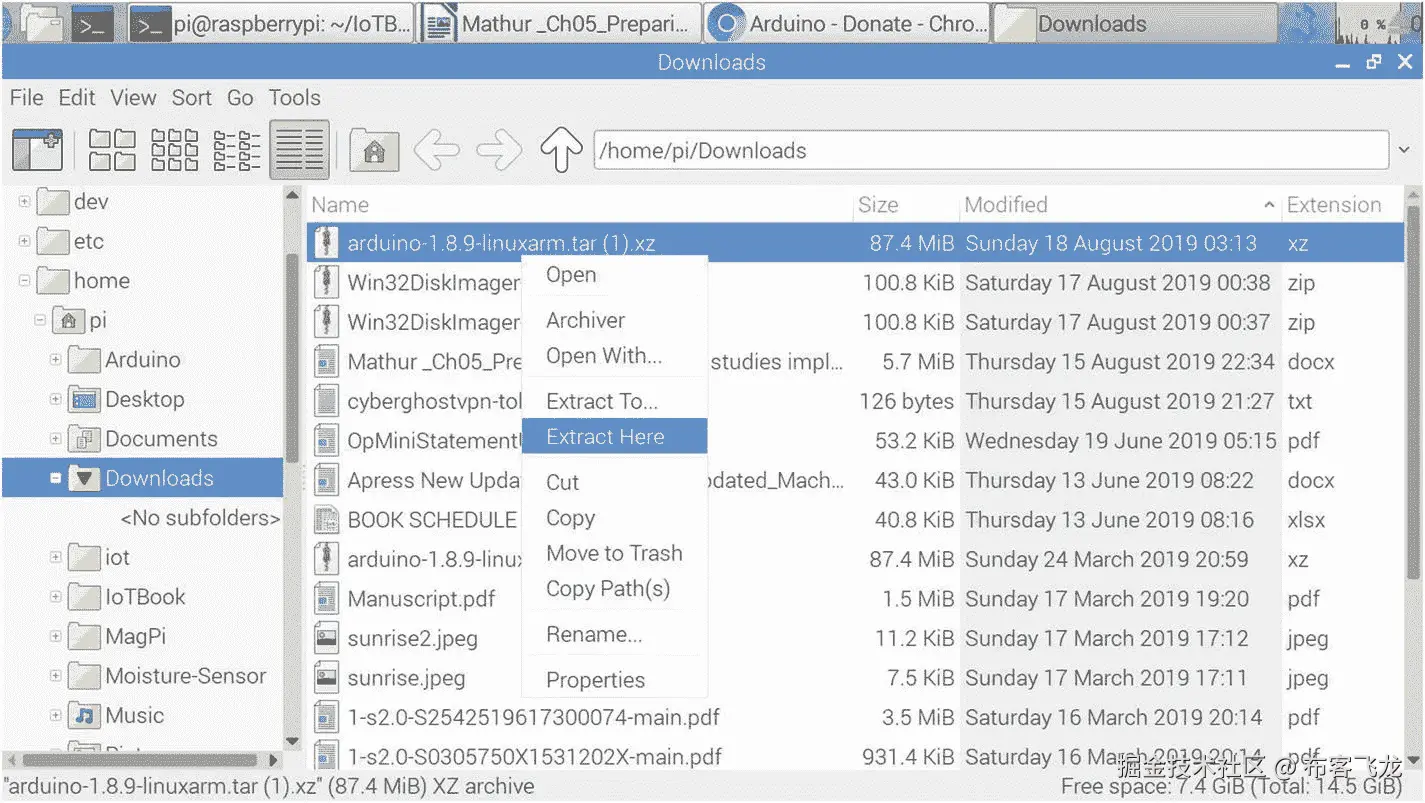Collapse the Downloads folder in tree

(x=56, y=478)
